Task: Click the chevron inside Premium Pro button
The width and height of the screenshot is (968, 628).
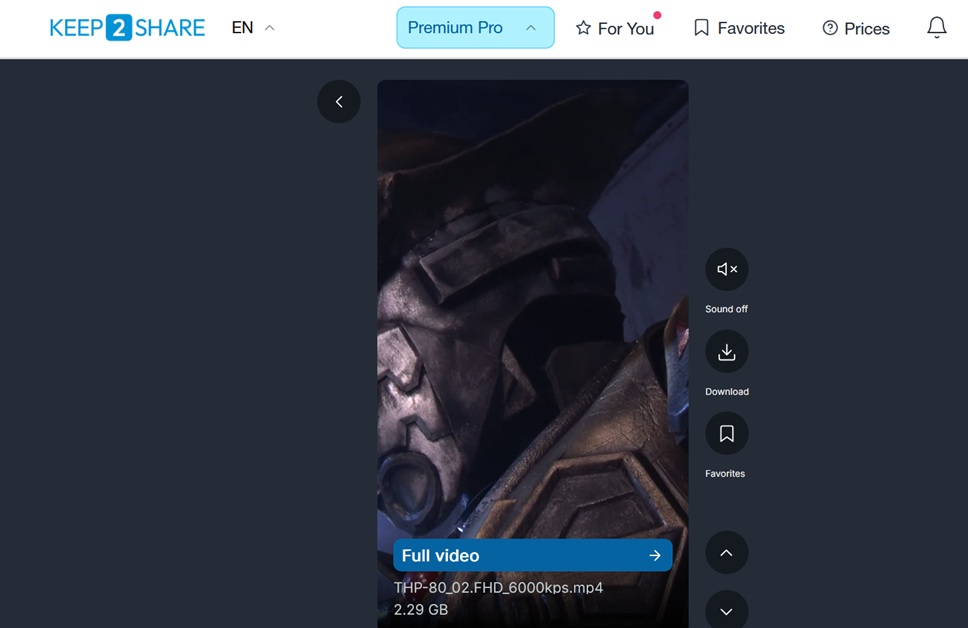Action: click(x=531, y=28)
